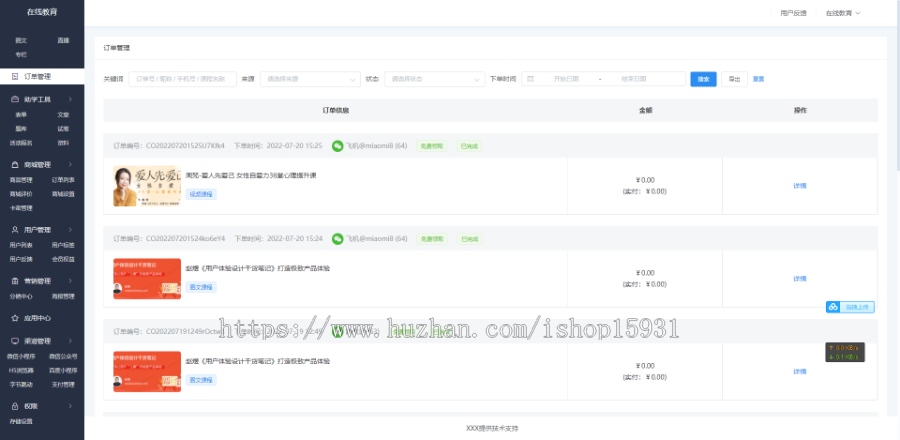Open the 来源 source dropdown
Viewport: 900px width, 440px height.
click(311, 79)
